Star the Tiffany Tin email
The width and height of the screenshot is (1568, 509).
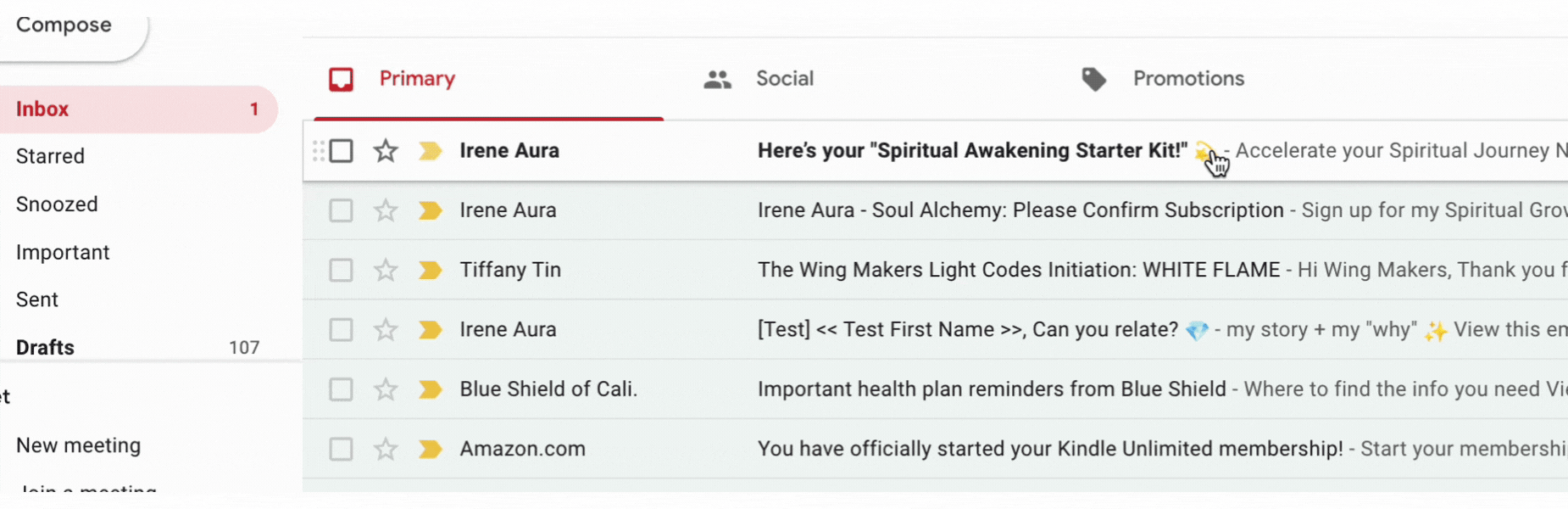(x=386, y=270)
